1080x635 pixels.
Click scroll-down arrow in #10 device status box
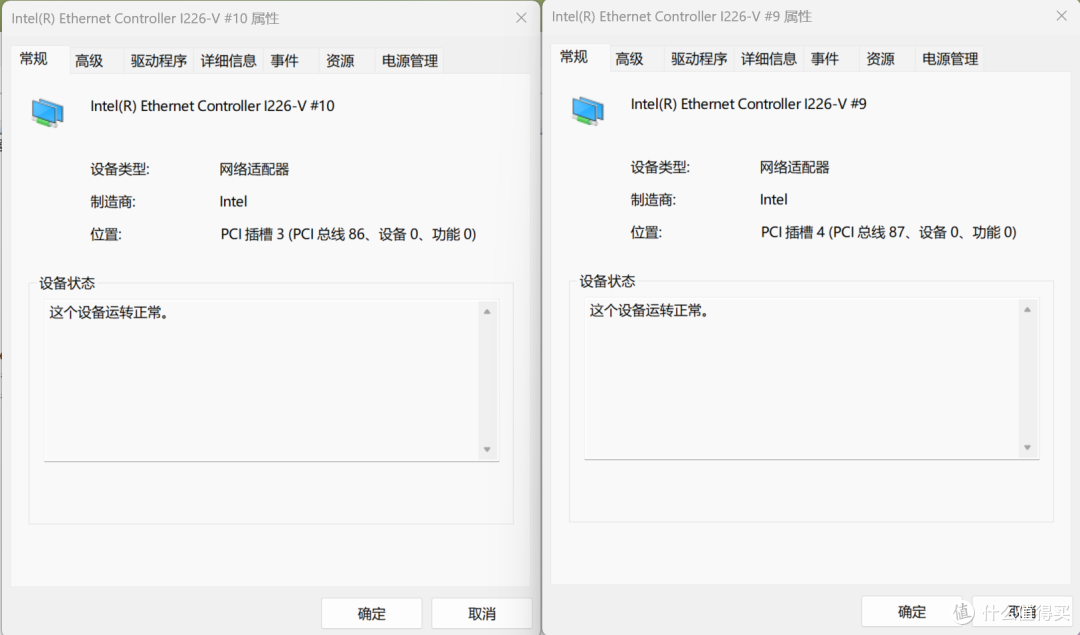click(487, 450)
